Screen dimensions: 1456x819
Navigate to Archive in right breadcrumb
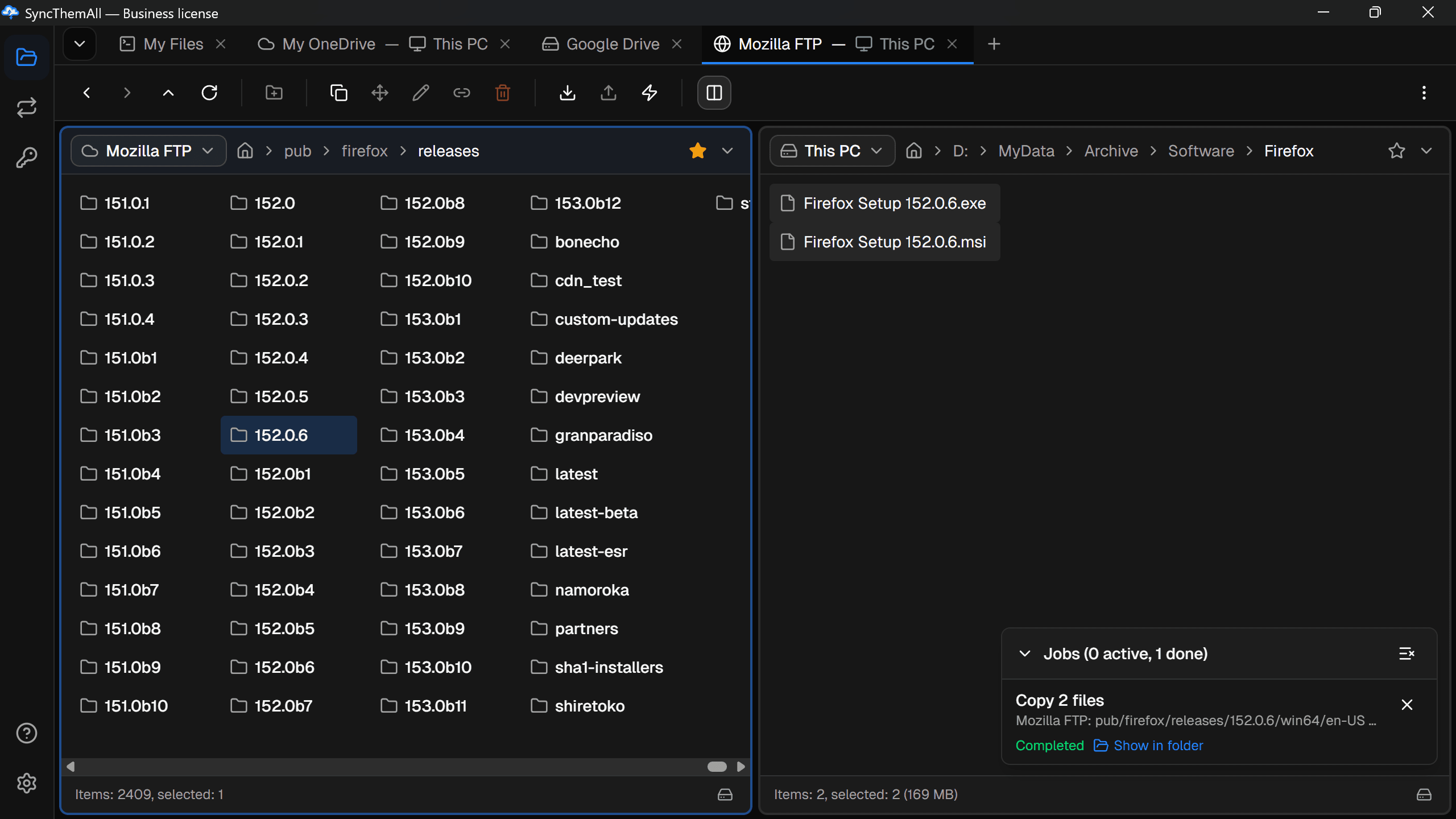(x=1111, y=151)
